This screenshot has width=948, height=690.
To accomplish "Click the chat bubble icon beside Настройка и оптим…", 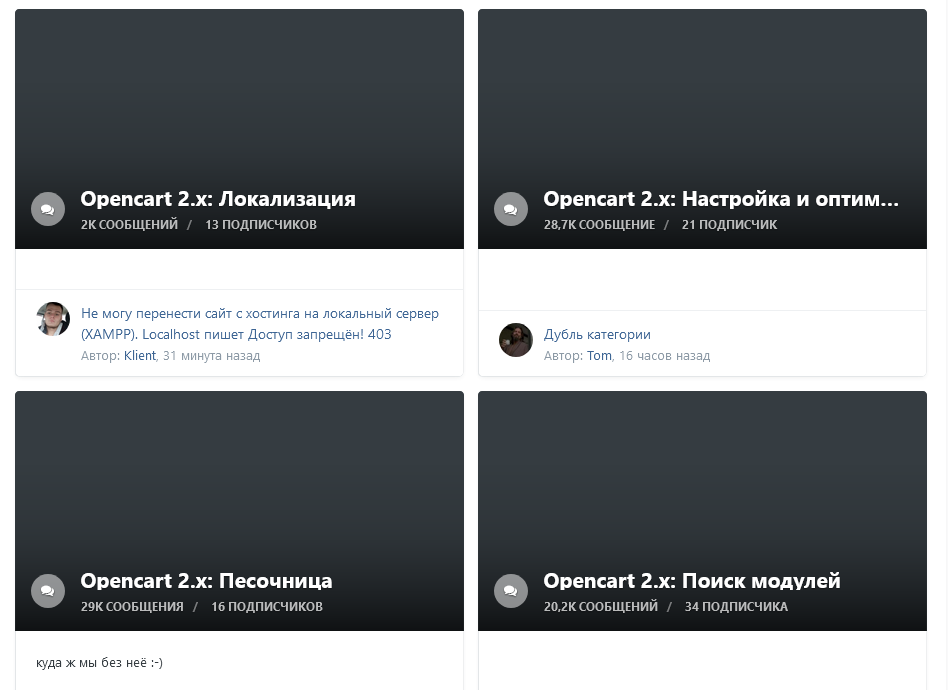I will [511, 209].
